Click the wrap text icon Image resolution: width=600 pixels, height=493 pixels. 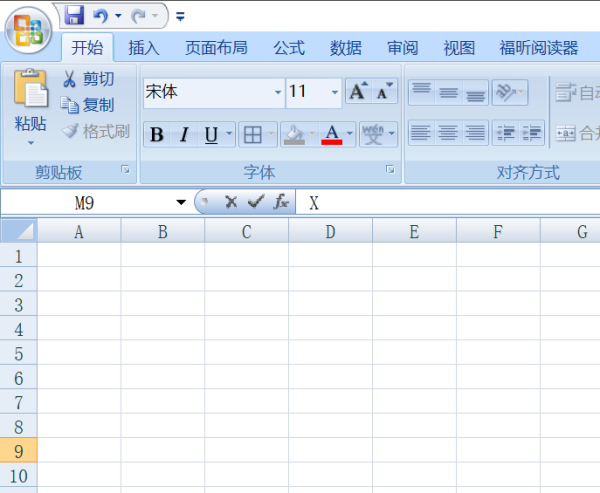coord(566,93)
